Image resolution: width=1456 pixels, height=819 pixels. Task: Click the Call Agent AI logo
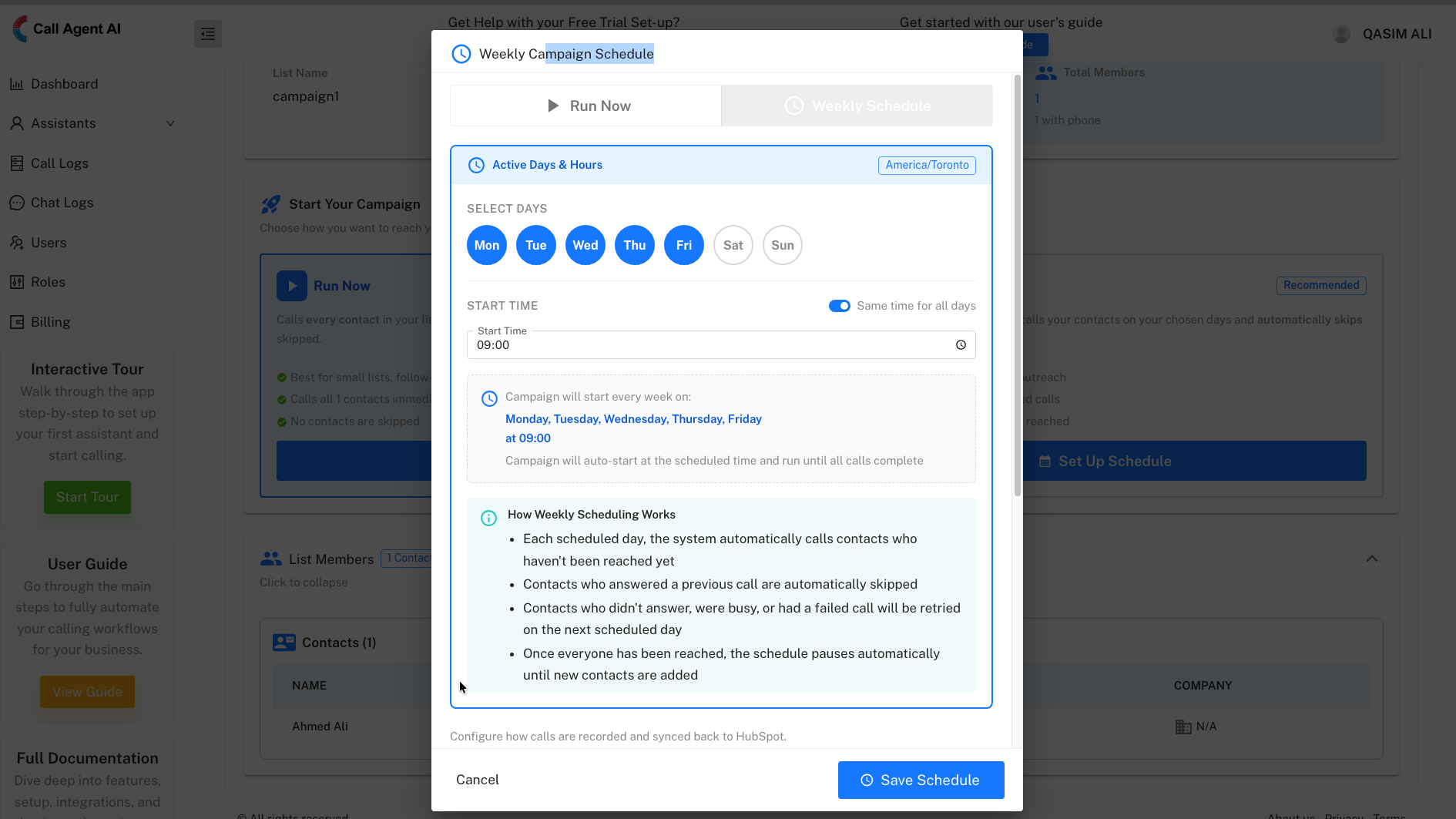(x=67, y=29)
